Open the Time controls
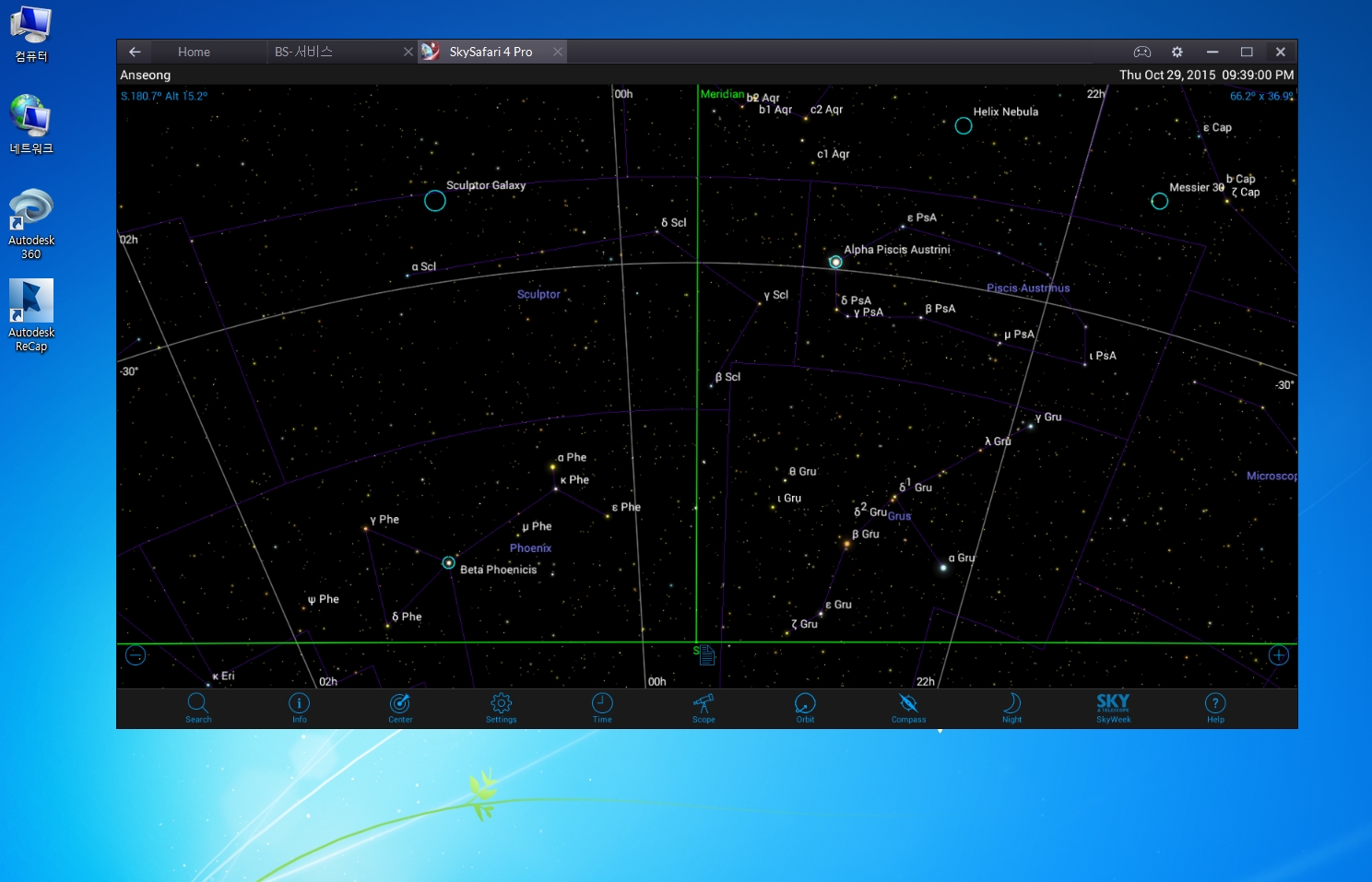The image size is (1372, 882). tap(602, 707)
